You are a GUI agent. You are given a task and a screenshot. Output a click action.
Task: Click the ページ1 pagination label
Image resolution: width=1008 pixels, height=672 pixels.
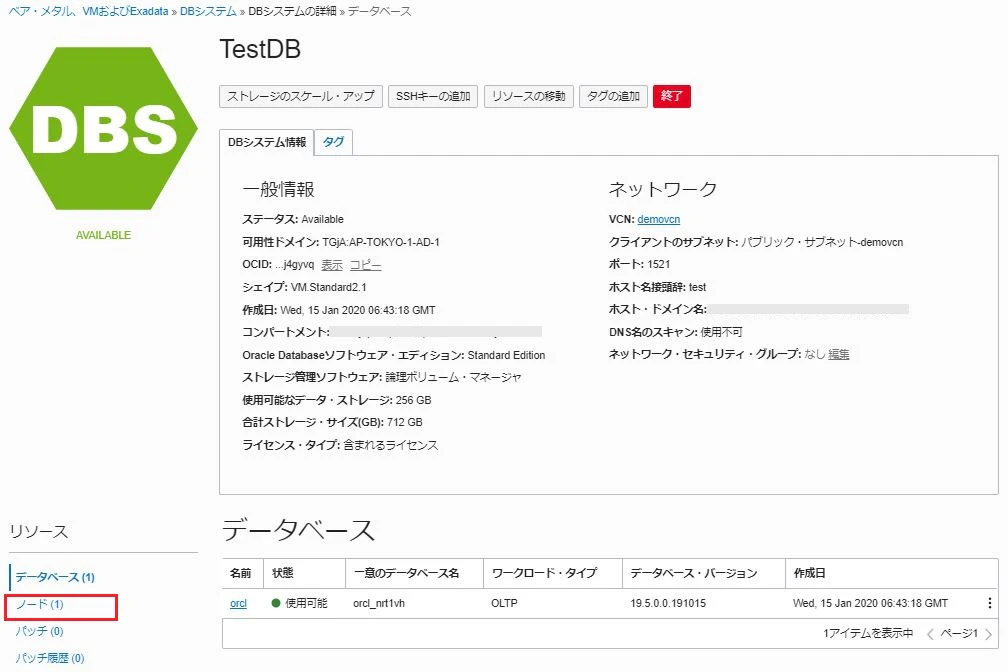[x=959, y=633]
